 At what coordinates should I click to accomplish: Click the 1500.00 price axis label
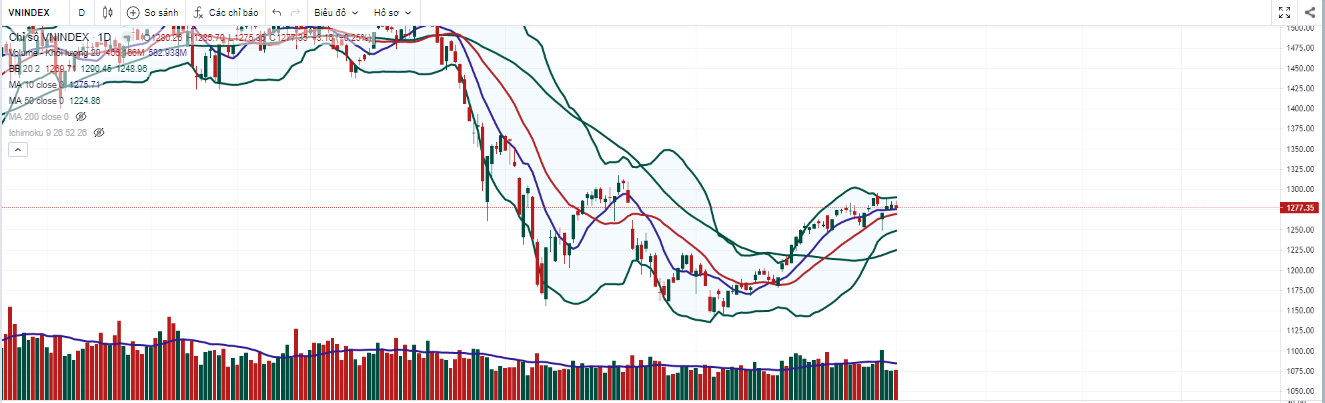1300,28
